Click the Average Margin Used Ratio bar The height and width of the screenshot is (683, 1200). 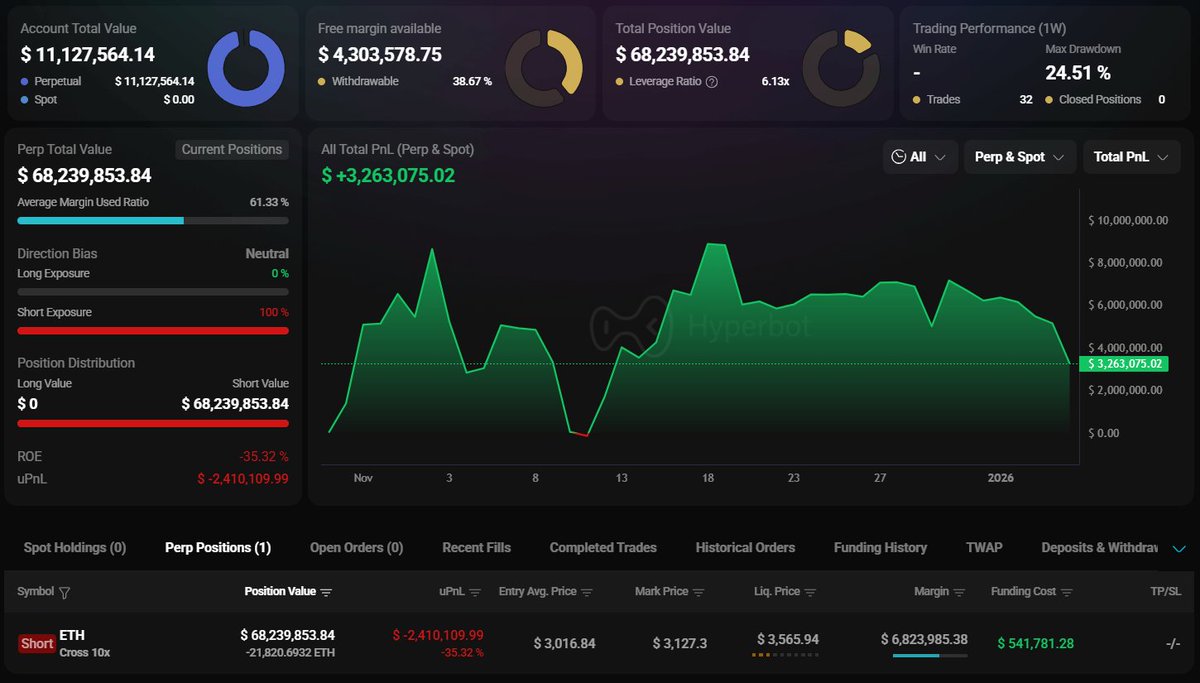(x=153, y=220)
